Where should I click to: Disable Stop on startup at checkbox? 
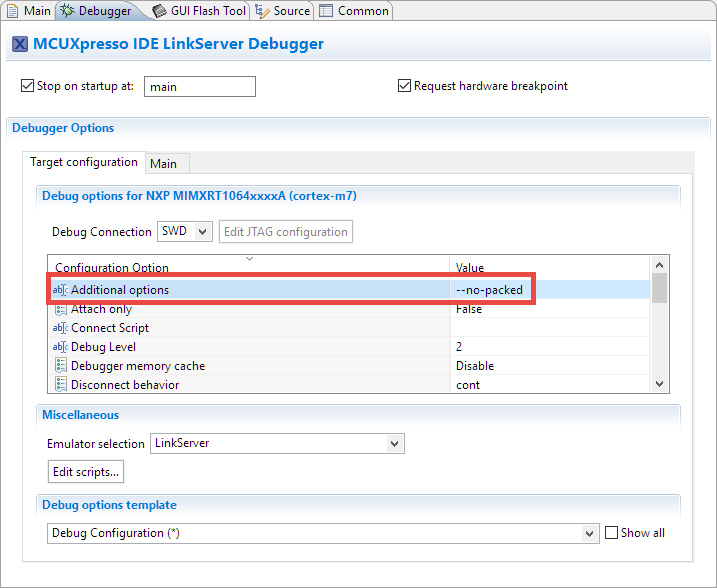tap(28, 86)
